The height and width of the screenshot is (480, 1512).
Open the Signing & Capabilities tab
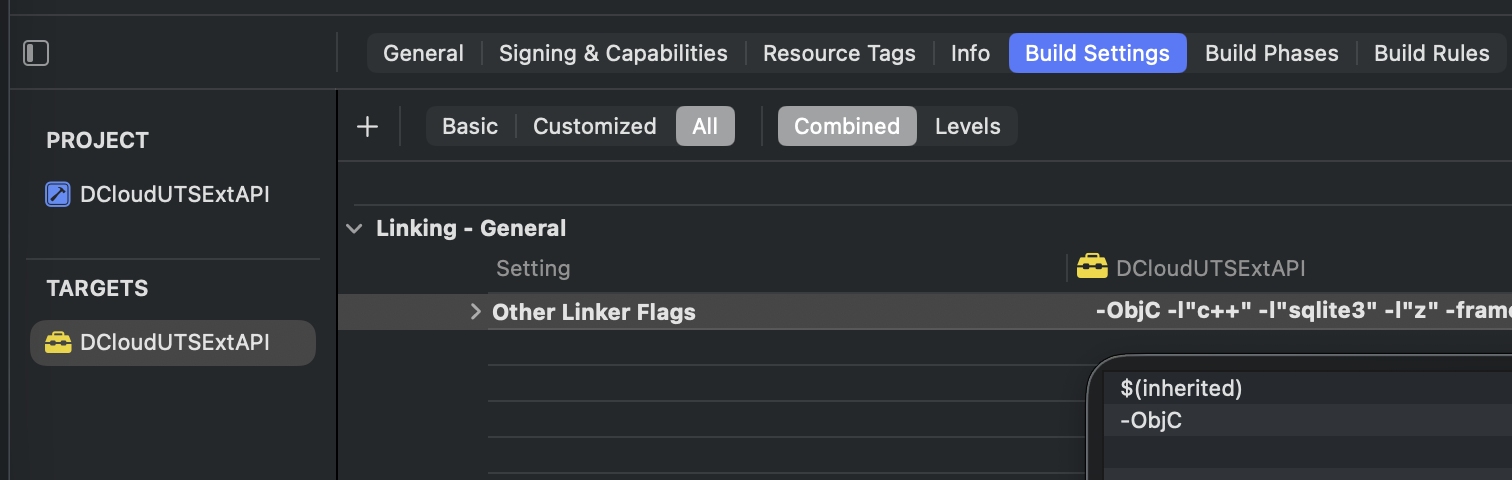613,53
